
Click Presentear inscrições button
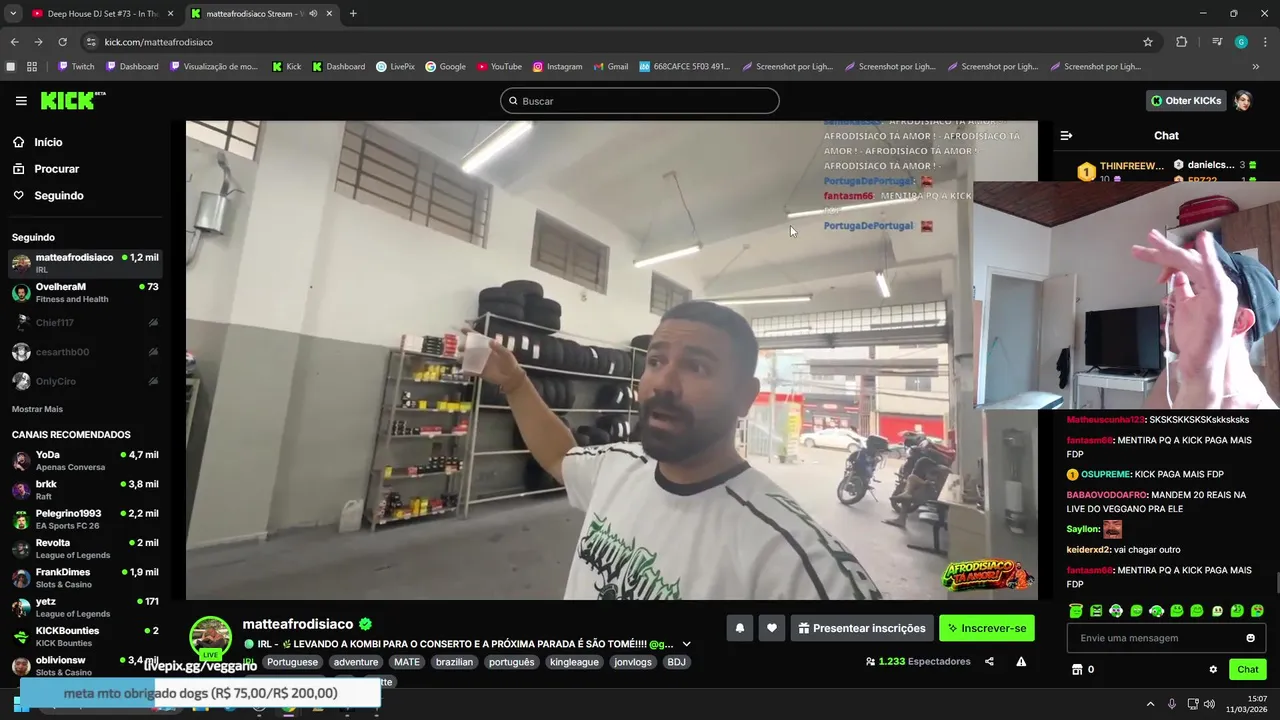862,628
